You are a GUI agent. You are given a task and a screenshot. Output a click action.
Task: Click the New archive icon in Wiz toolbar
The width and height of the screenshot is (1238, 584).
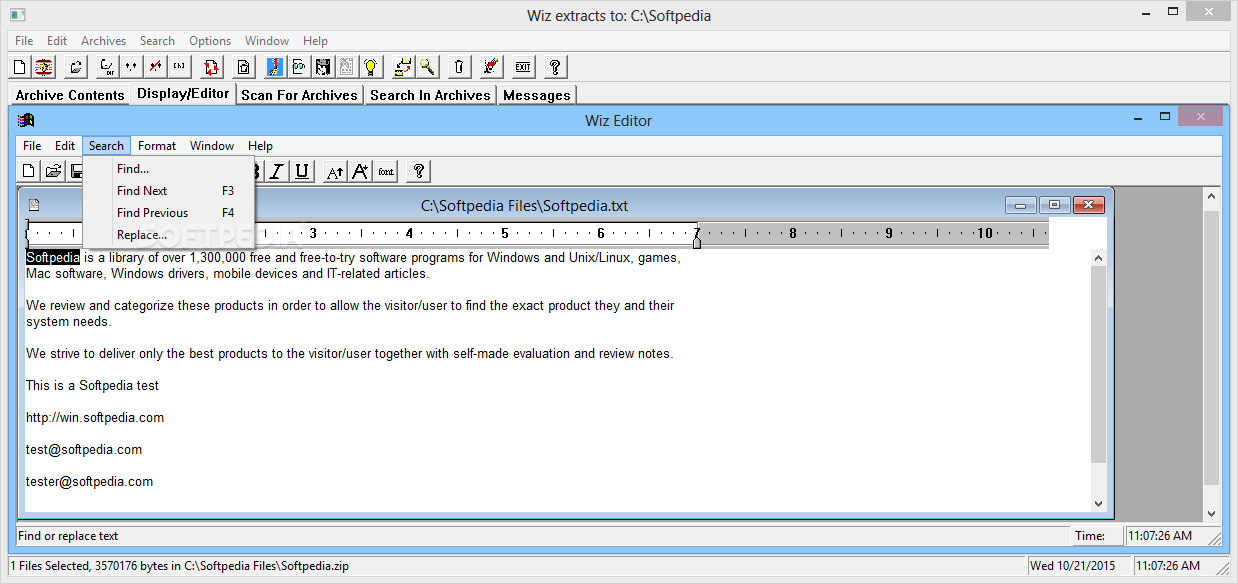pos(19,67)
